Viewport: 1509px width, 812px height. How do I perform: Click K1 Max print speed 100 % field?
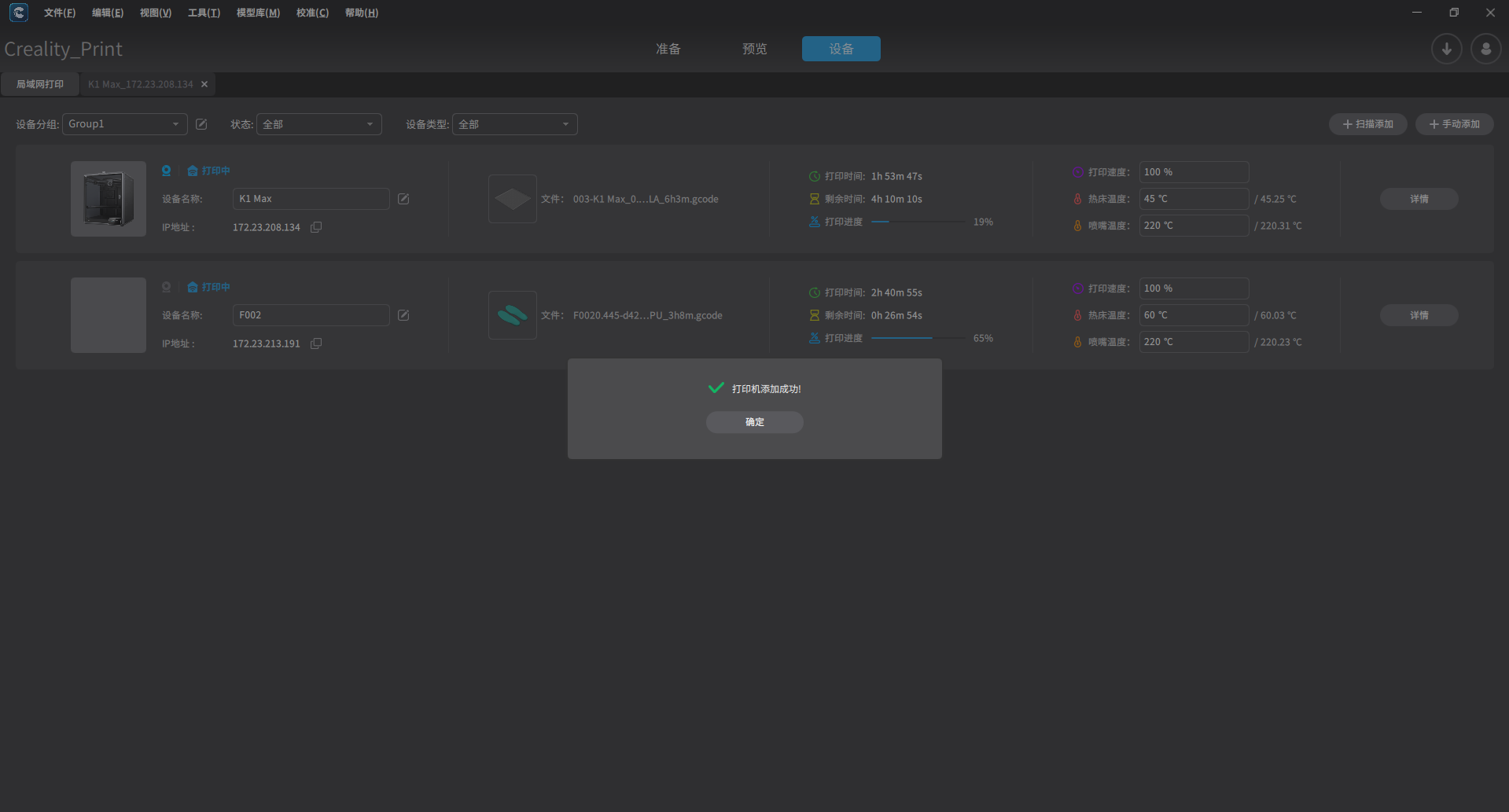(1194, 172)
